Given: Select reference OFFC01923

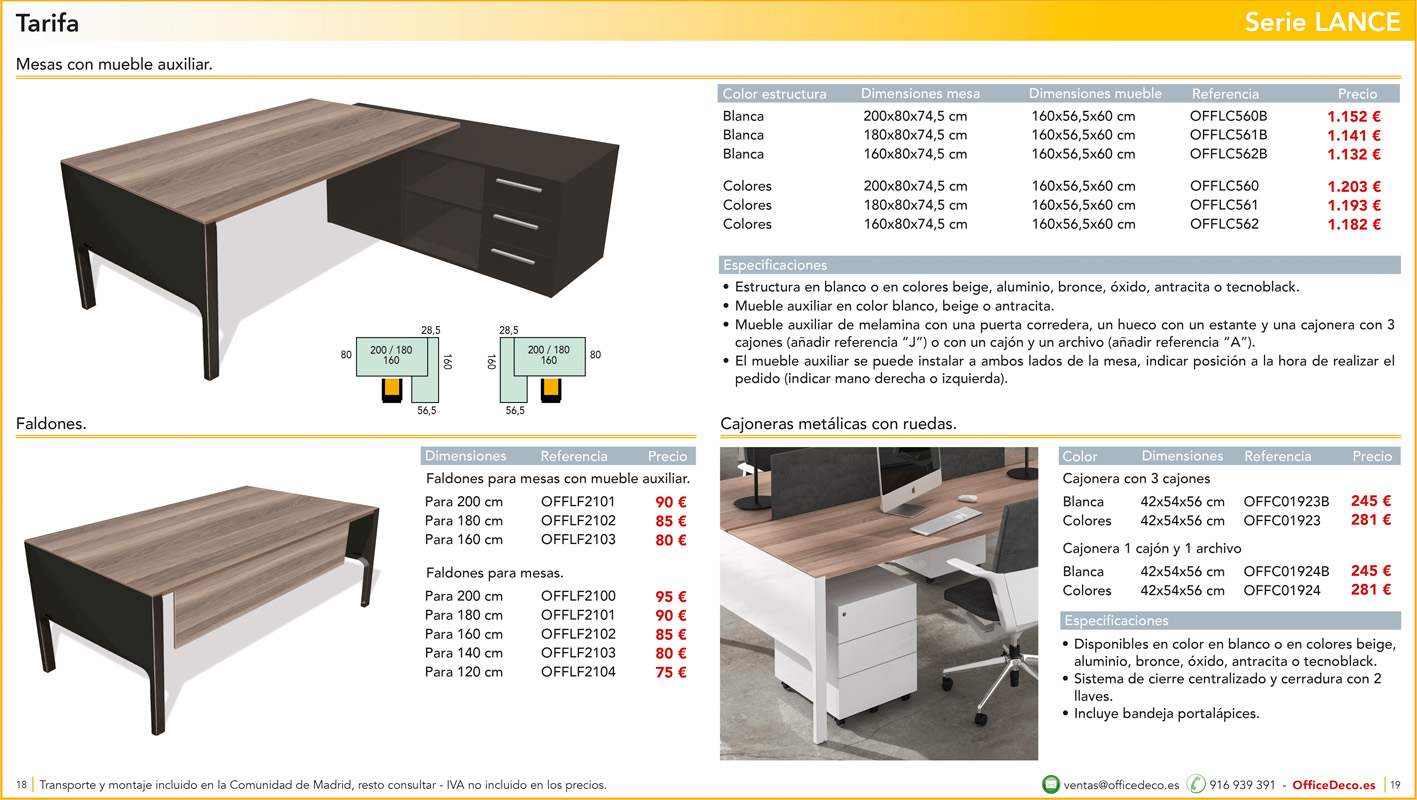Looking at the screenshot, I should [x=1282, y=521].
